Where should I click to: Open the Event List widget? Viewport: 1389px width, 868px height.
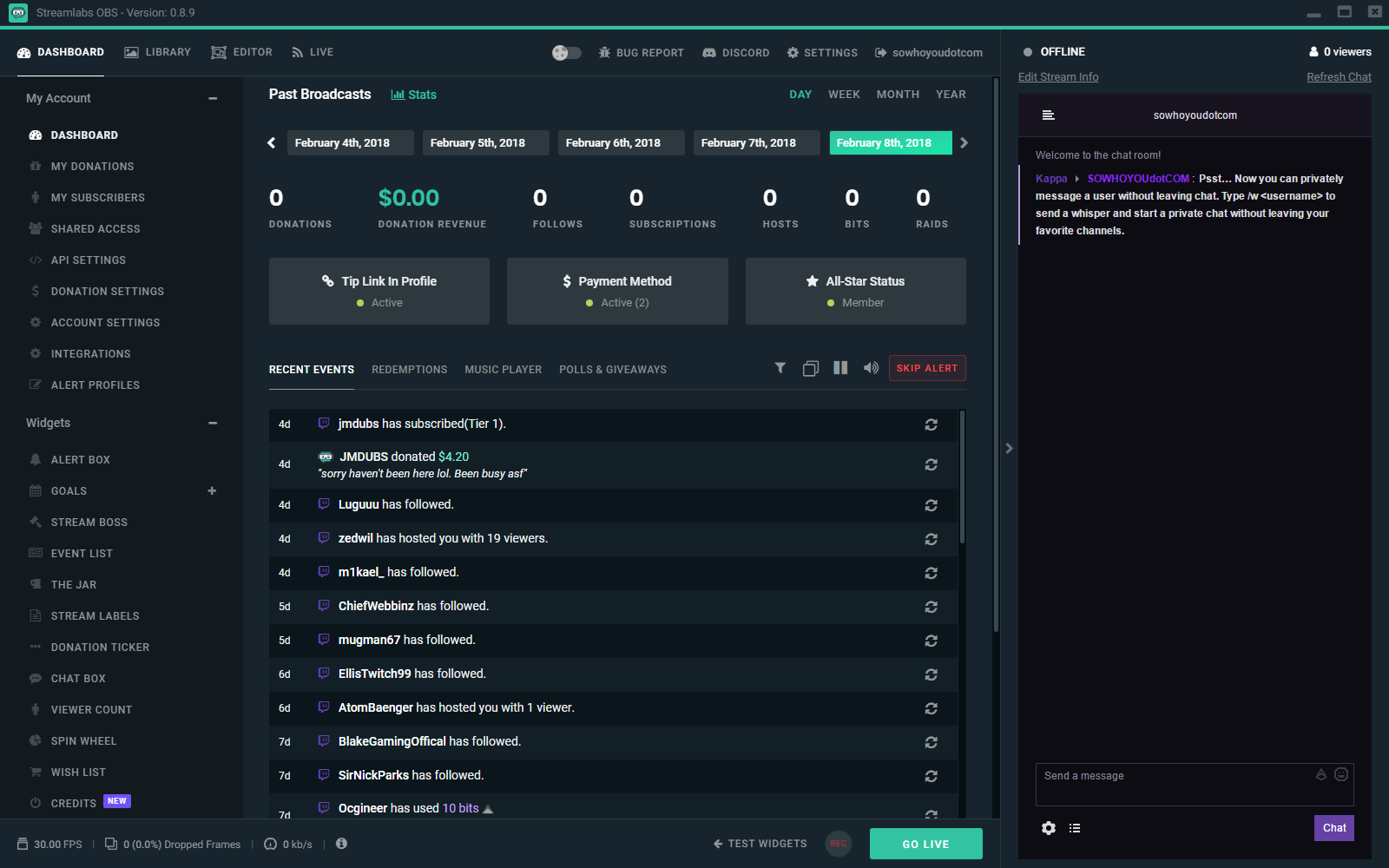click(82, 554)
